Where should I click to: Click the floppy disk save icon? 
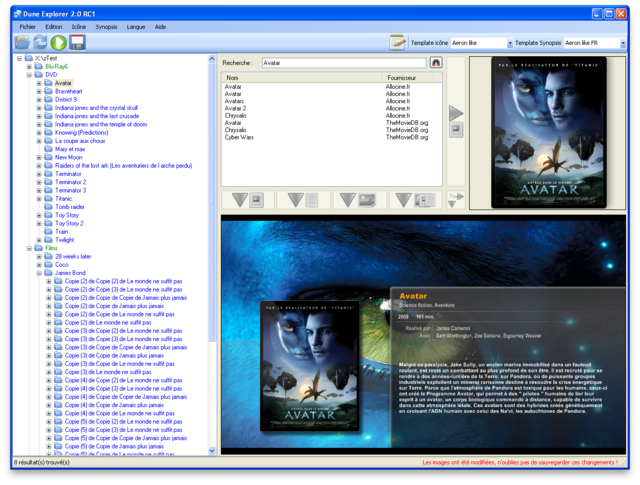[x=77, y=43]
